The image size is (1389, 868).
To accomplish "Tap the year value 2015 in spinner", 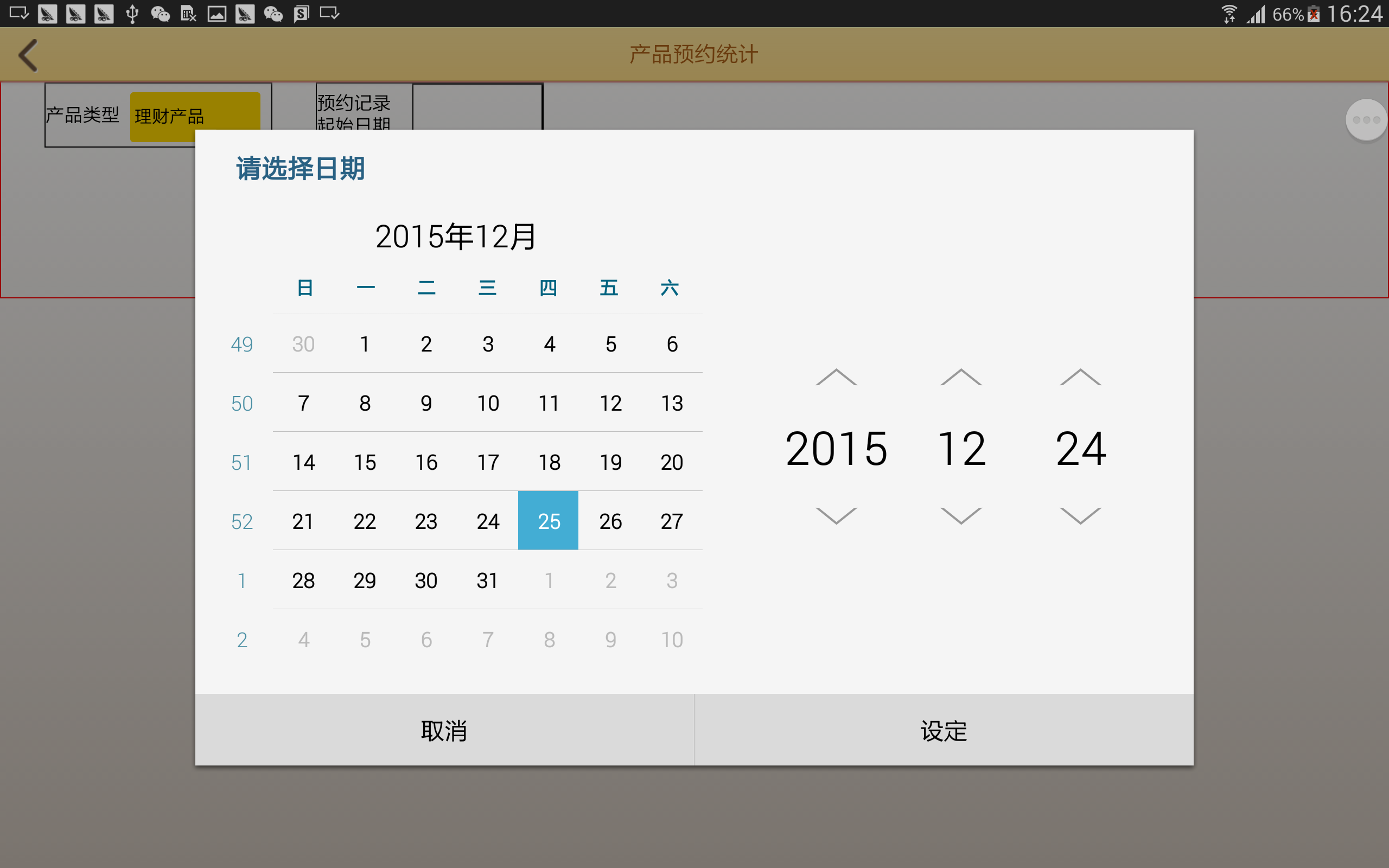I will (x=836, y=448).
